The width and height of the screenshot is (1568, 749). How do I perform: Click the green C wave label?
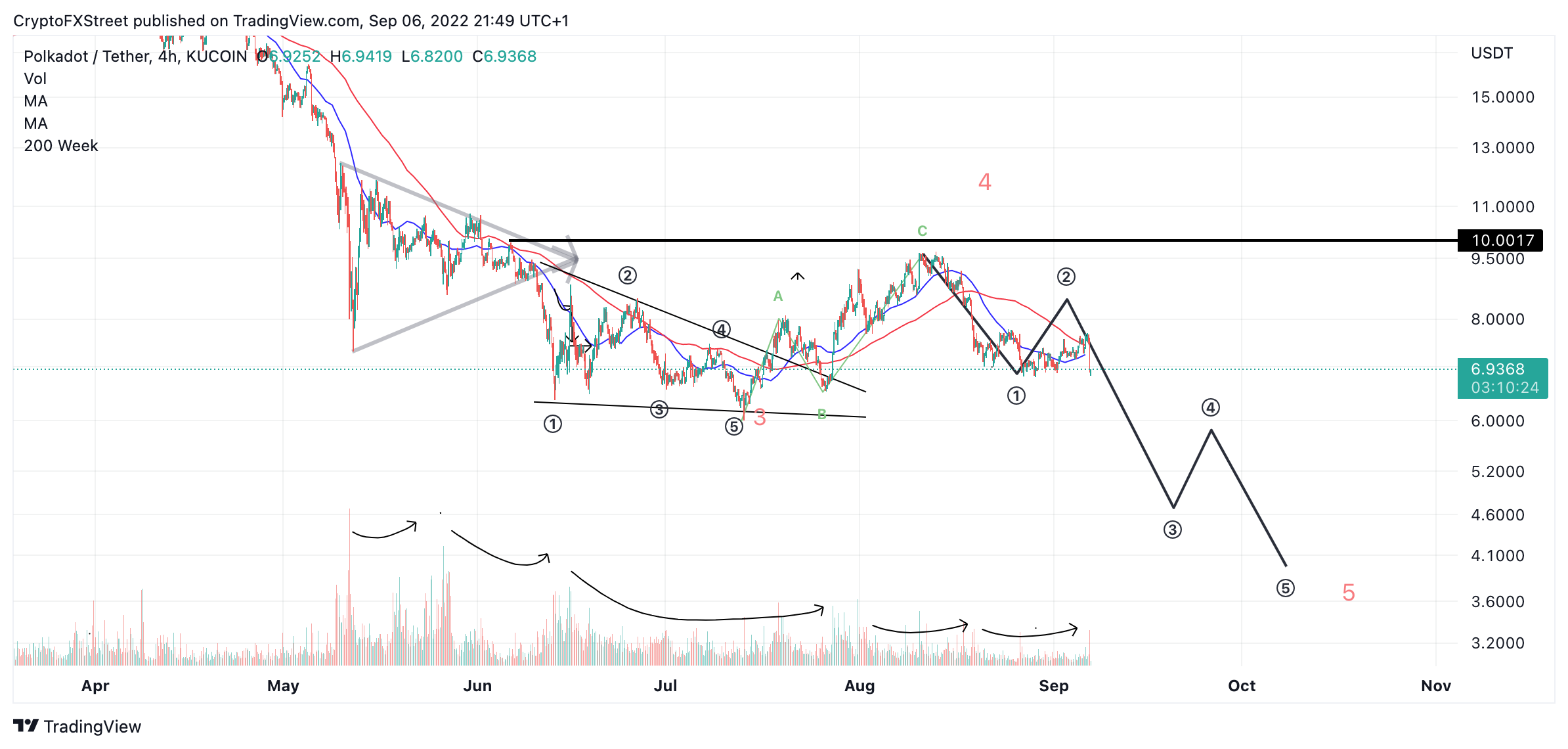point(922,231)
